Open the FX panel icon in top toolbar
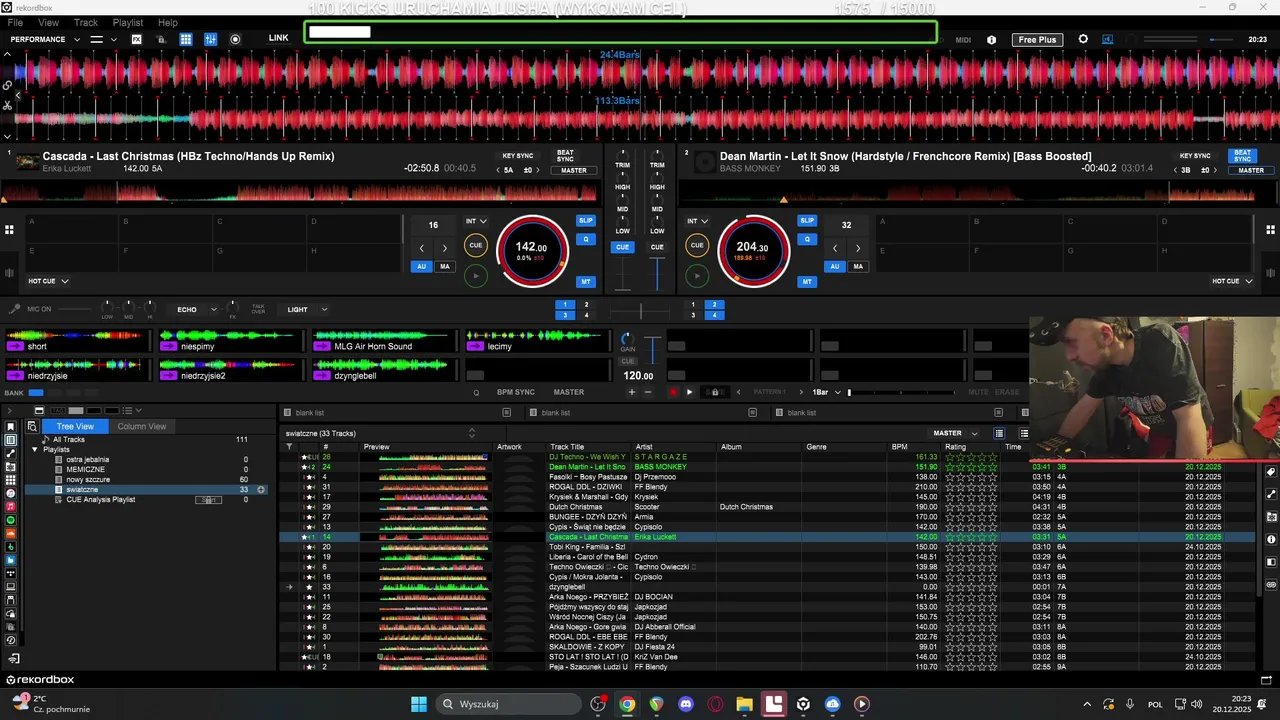The width and height of the screenshot is (1280, 720). tap(136, 39)
